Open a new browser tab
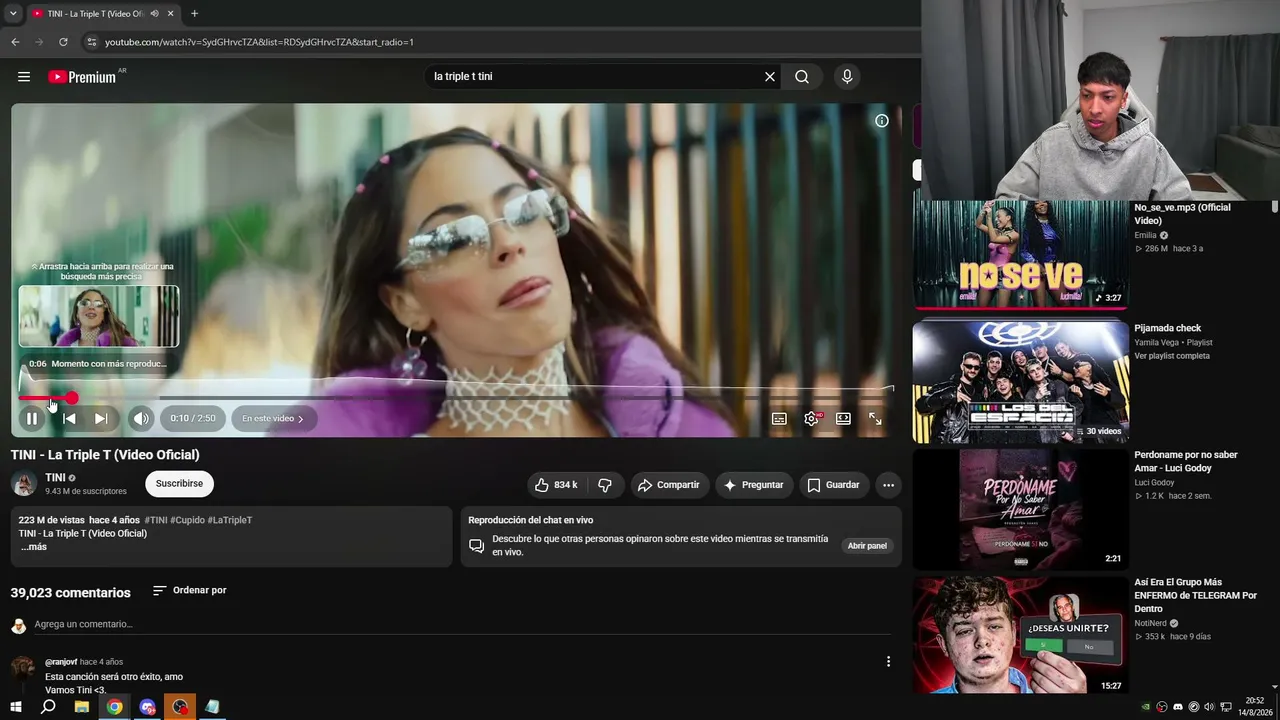1280x720 pixels. tap(194, 14)
